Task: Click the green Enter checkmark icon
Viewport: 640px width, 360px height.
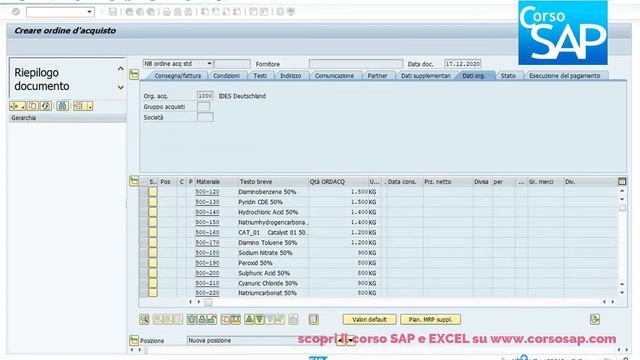Action: pos(16,12)
